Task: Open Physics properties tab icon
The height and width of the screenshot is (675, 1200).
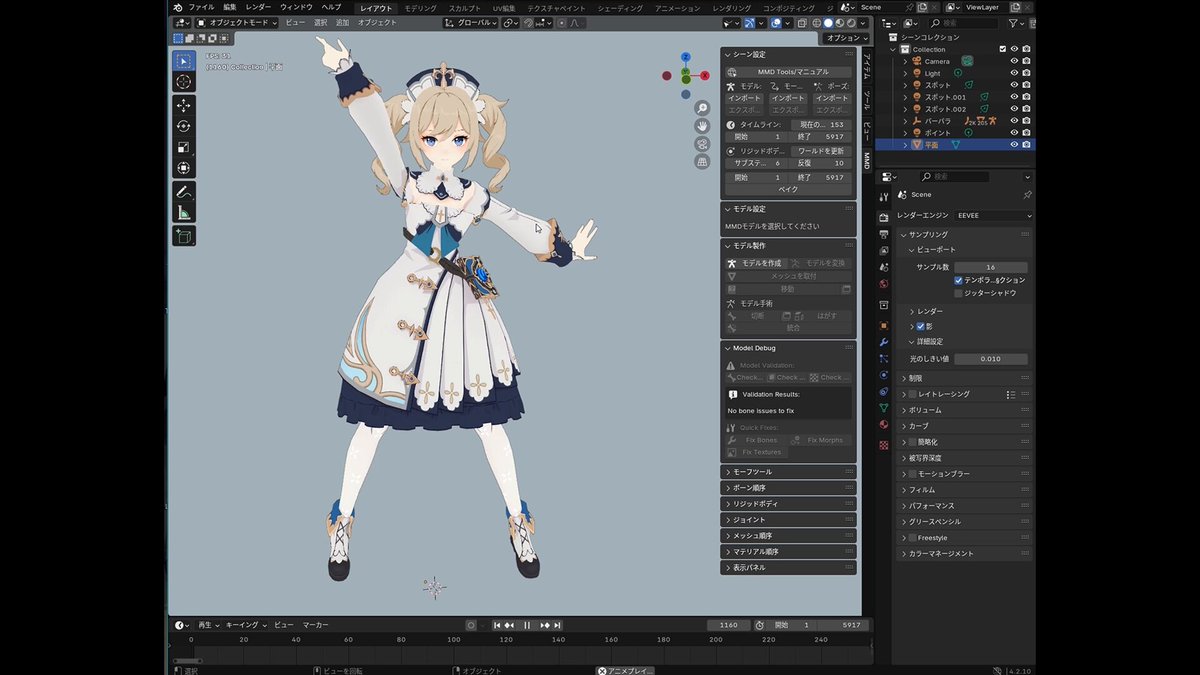Action: point(884,375)
